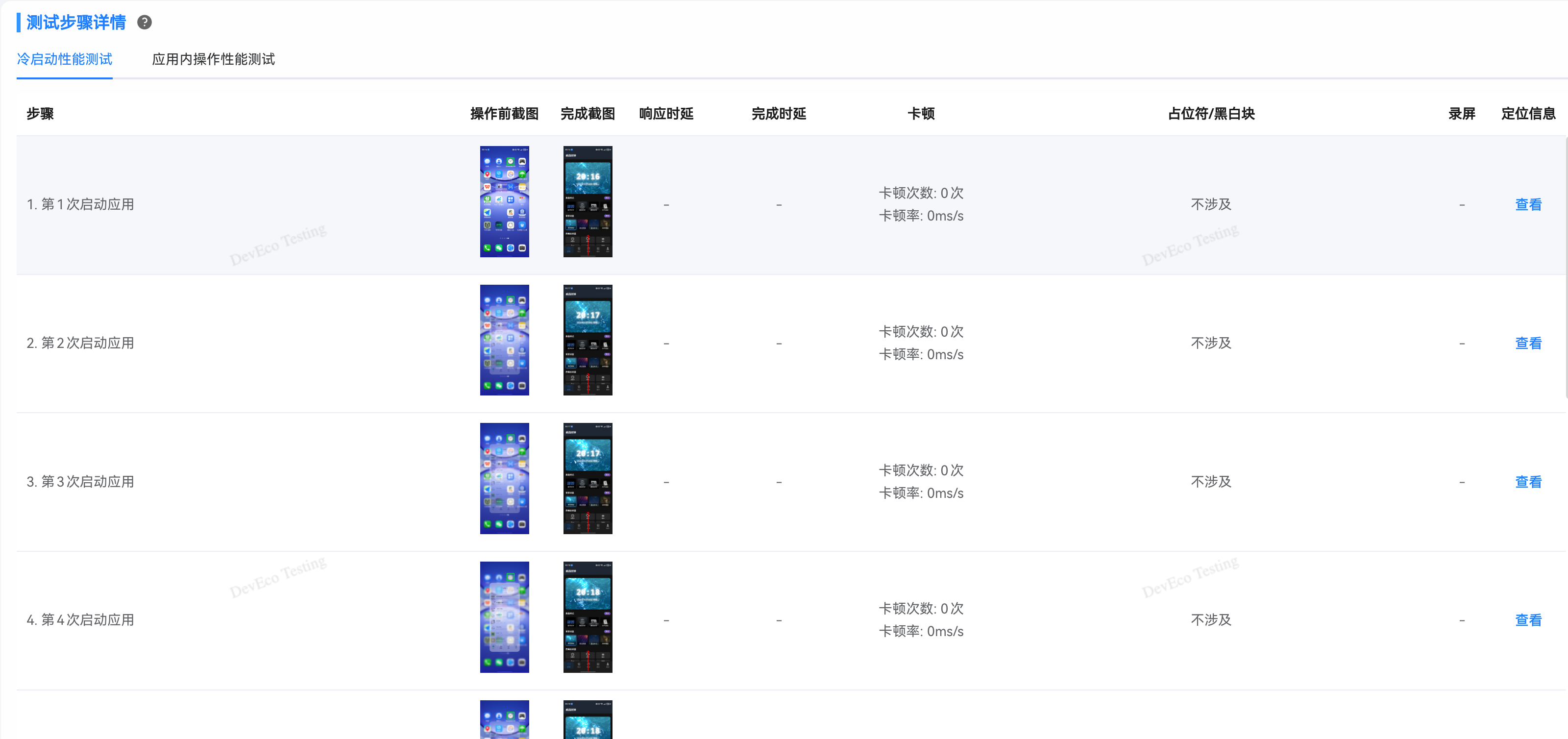The height and width of the screenshot is (739, 1568).
Task: Click the 步骤 column header
Action: [x=40, y=114]
